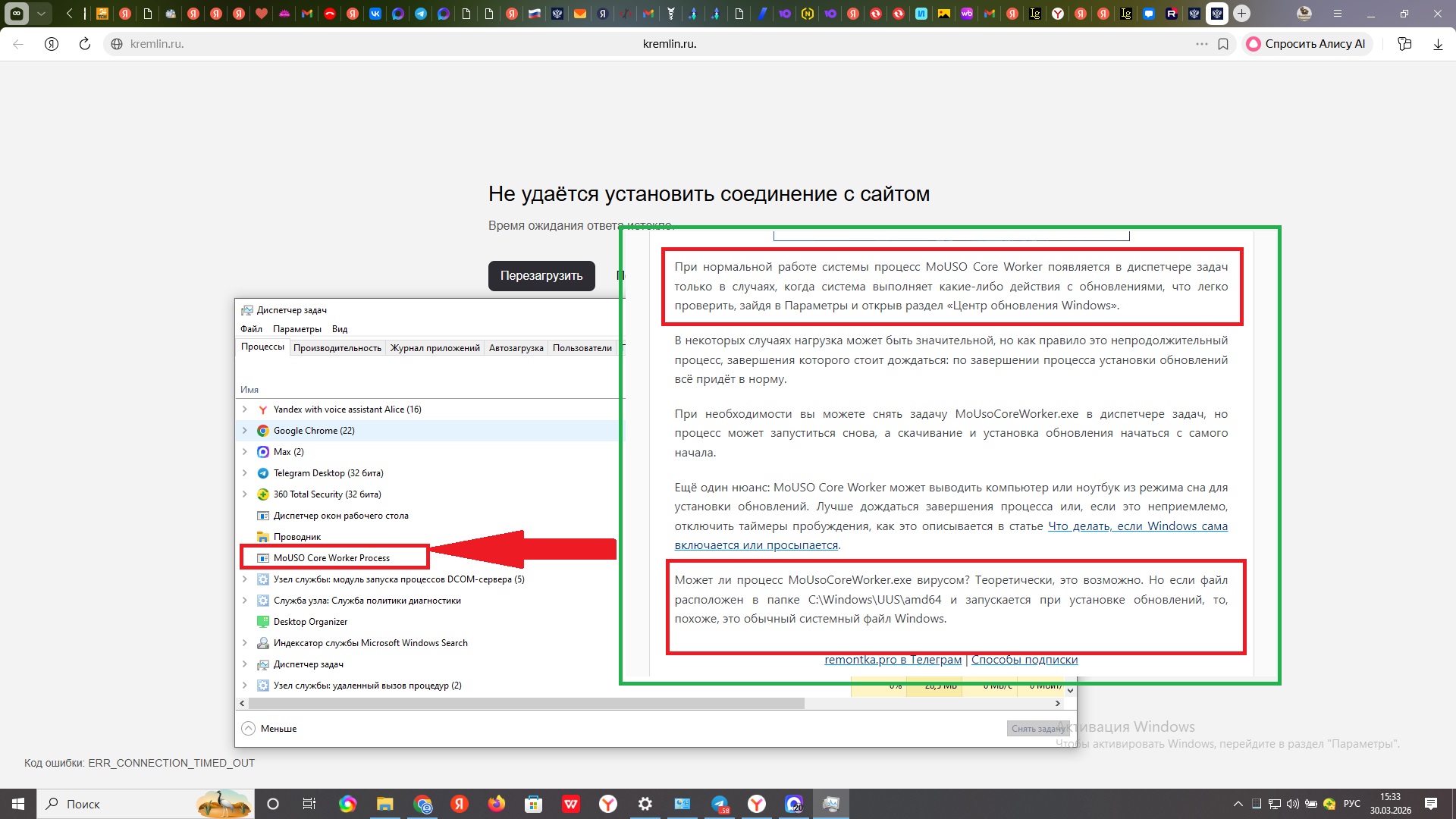Click the Способы подписки link
This screenshot has width=1456, height=819.
tap(1024, 660)
